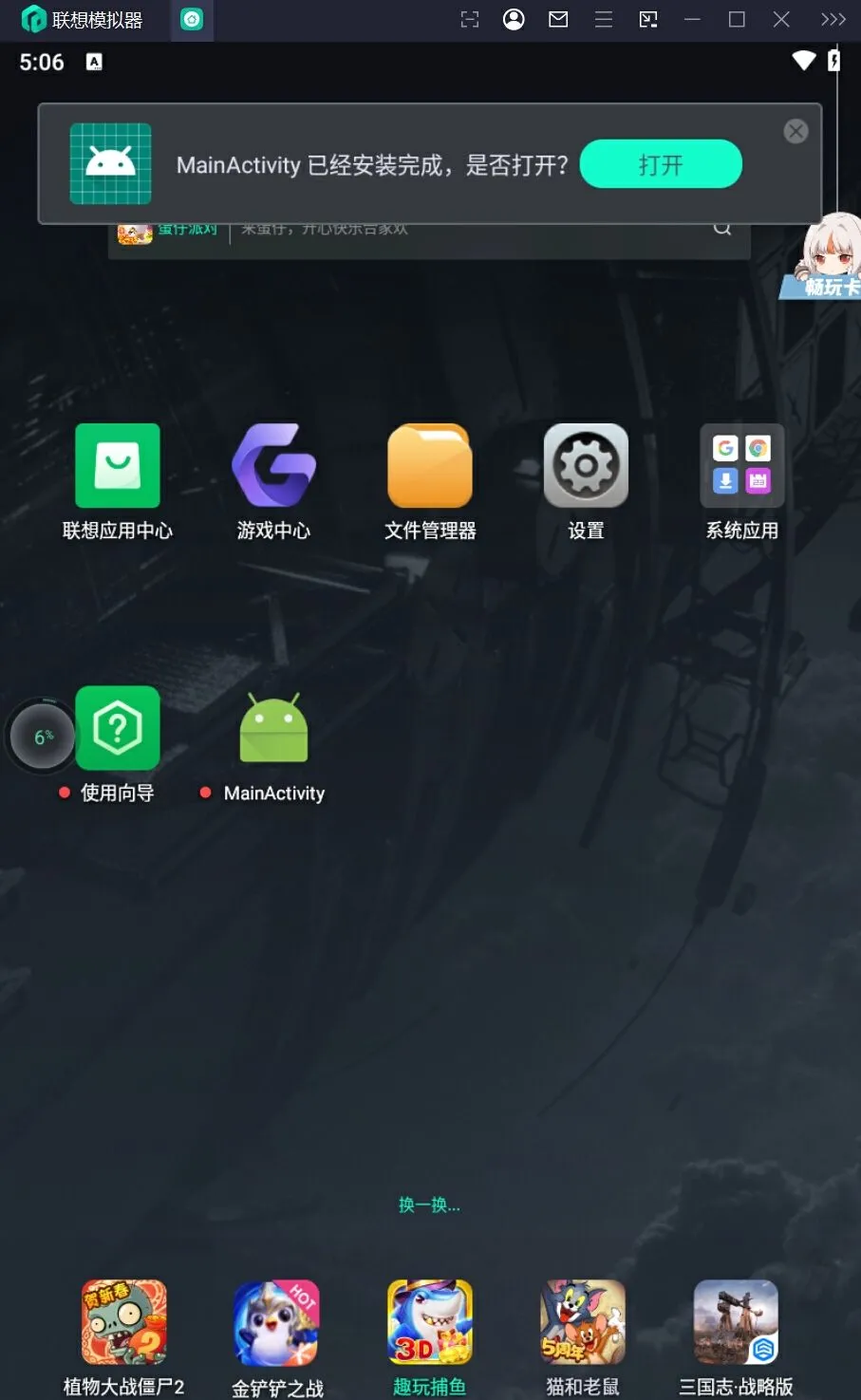The width and height of the screenshot is (861, 1400).
Task: Open the 设置 settings app
Action: [586, 466]
